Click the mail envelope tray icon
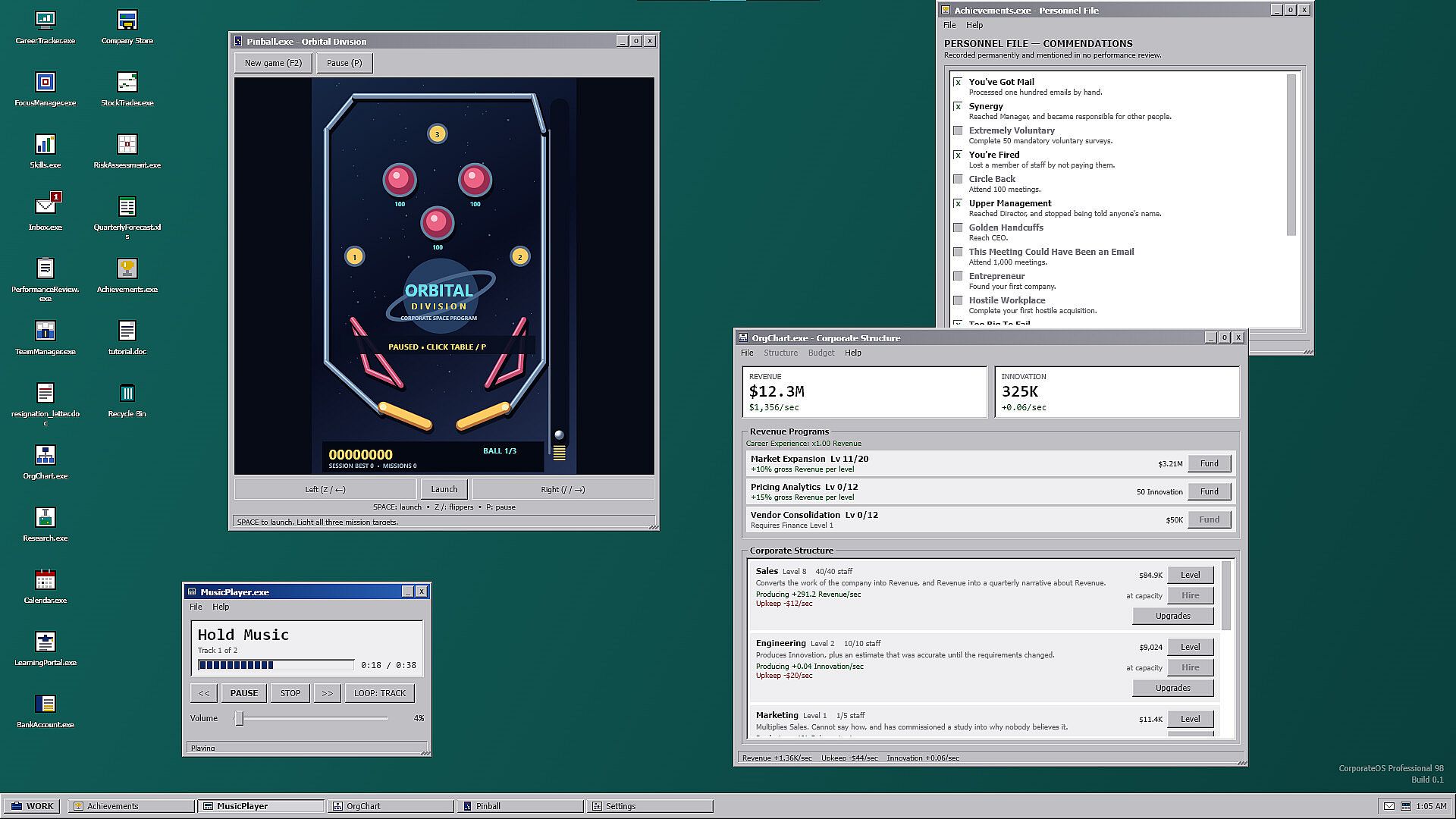This screenshot has height=819, width=1456. (1389, 806)
